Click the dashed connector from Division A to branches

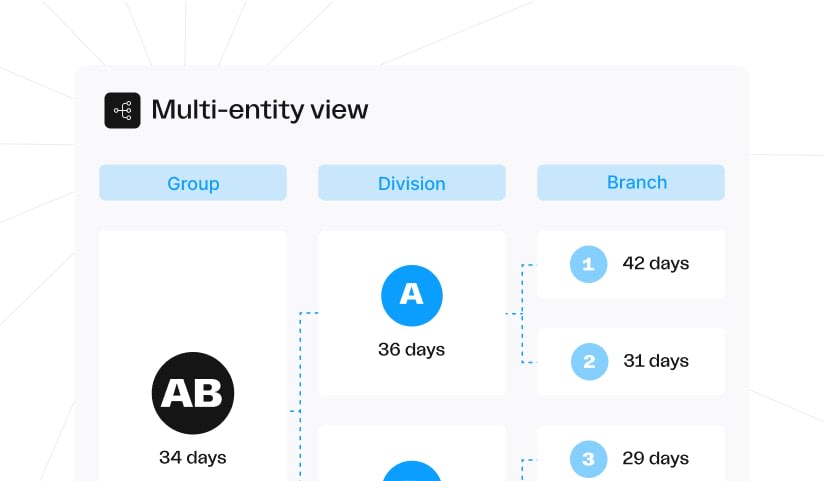pos(522,314)
